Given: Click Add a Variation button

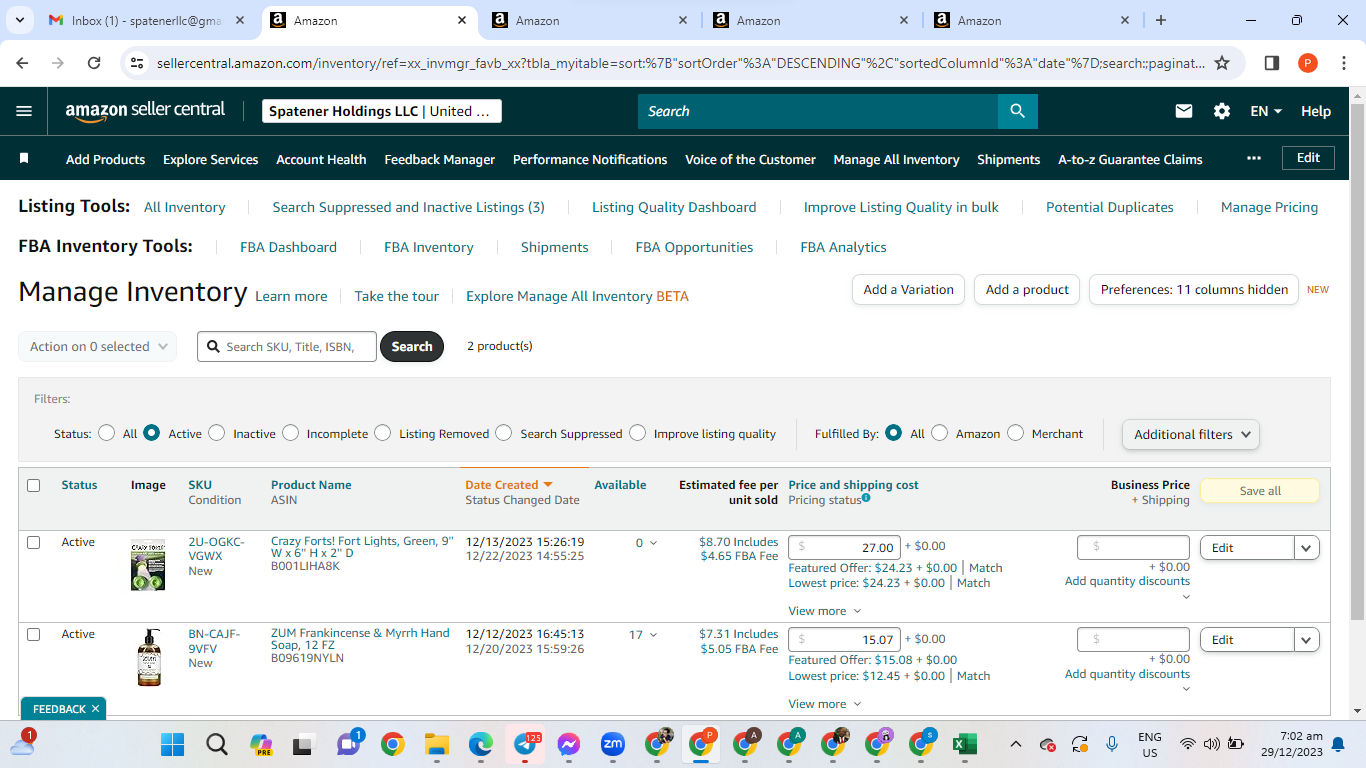Looking at the screenshot, I should [908, 289].
